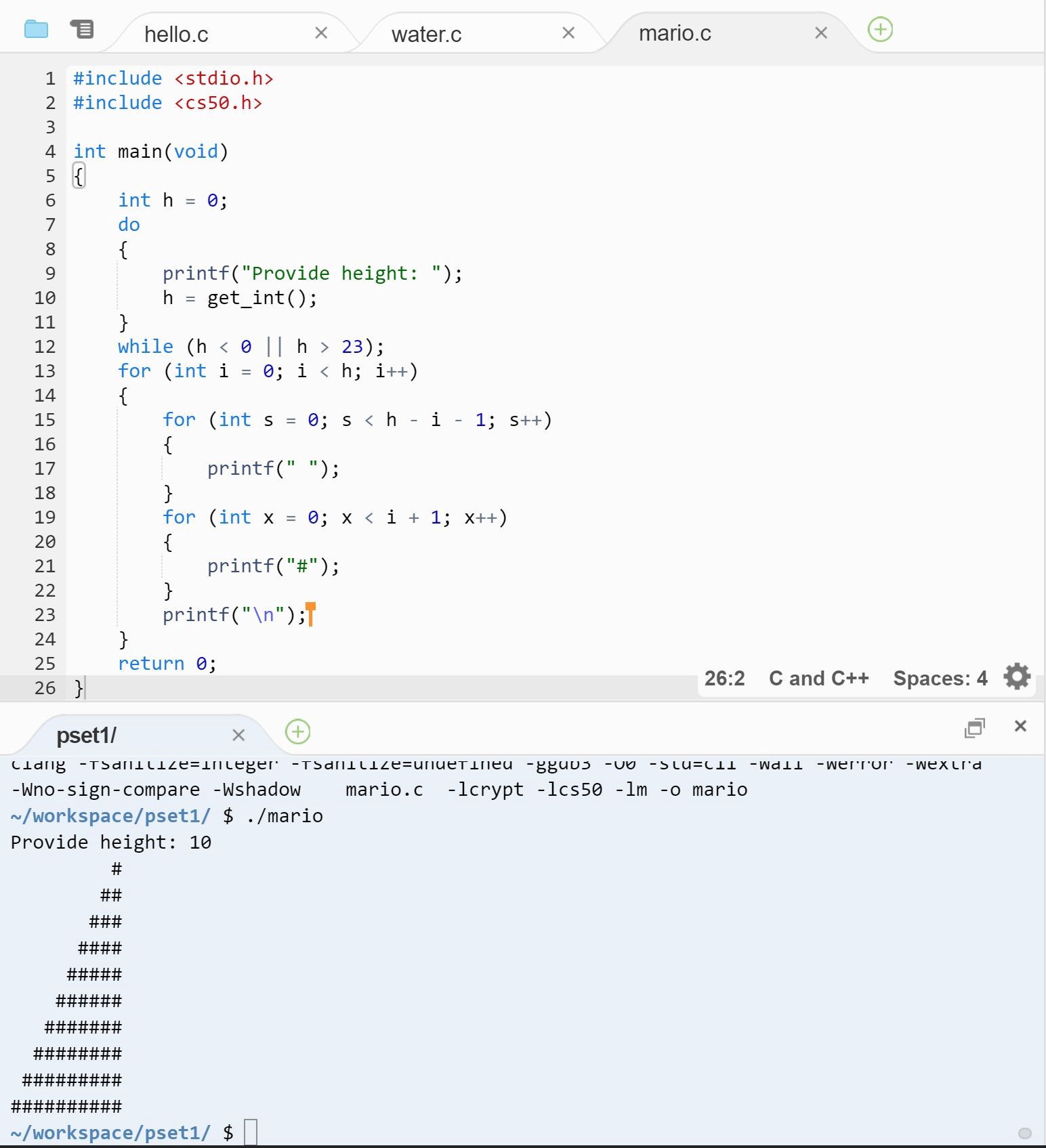Click the "Provide height: " string literal
This screenshot has height=1148, width=1046.
point(341,274)
